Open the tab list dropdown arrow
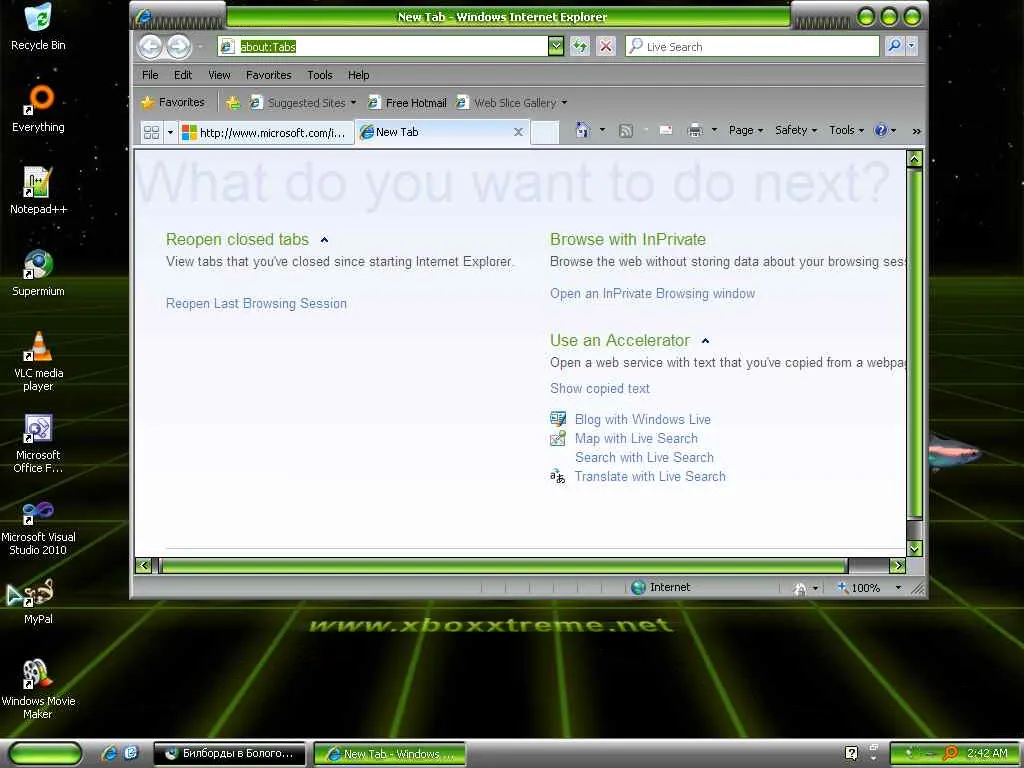The width and height of the screenshot is (1024, 768). pyautogui.click(x=170, y=133)
